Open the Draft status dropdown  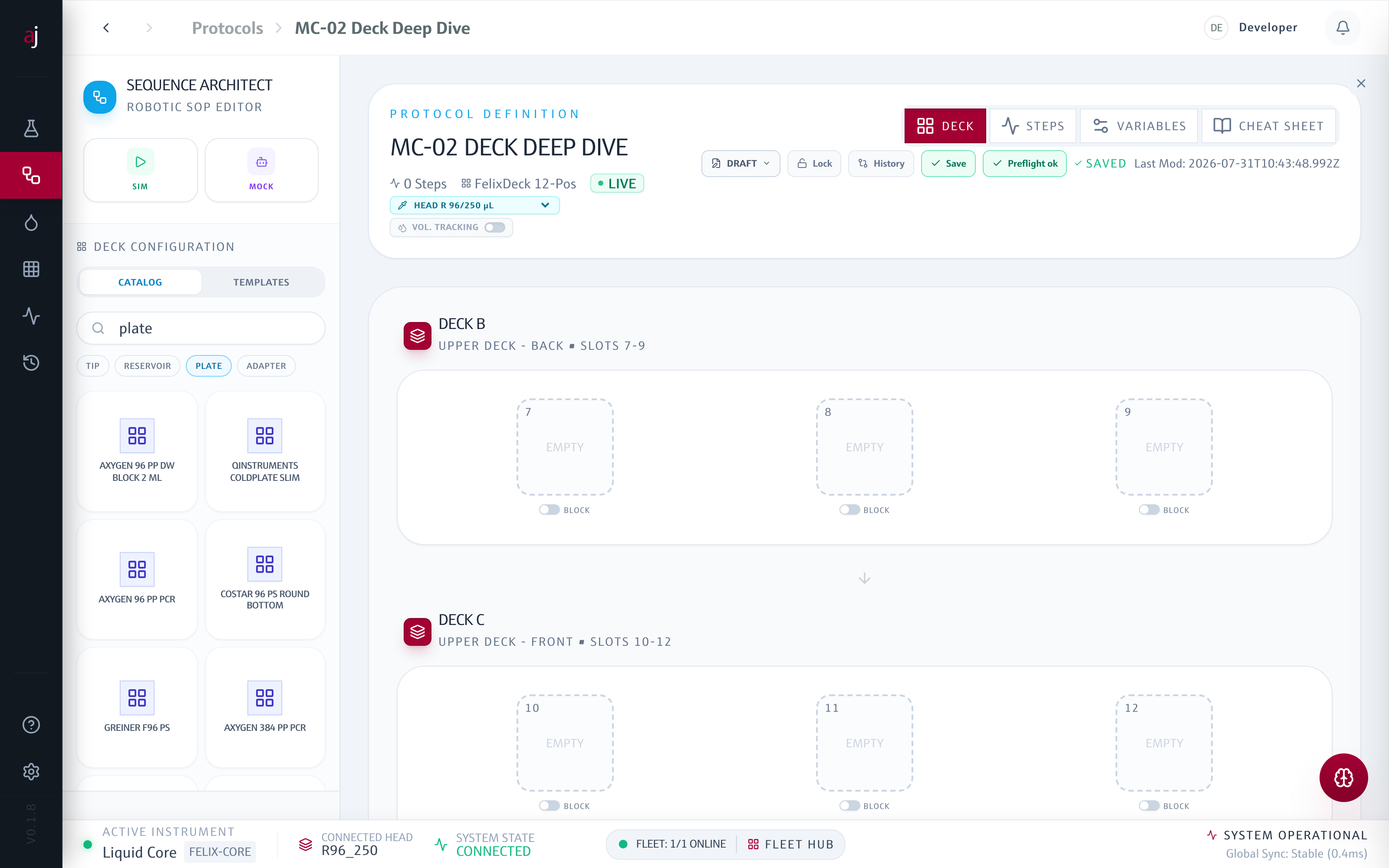(741, 164)
